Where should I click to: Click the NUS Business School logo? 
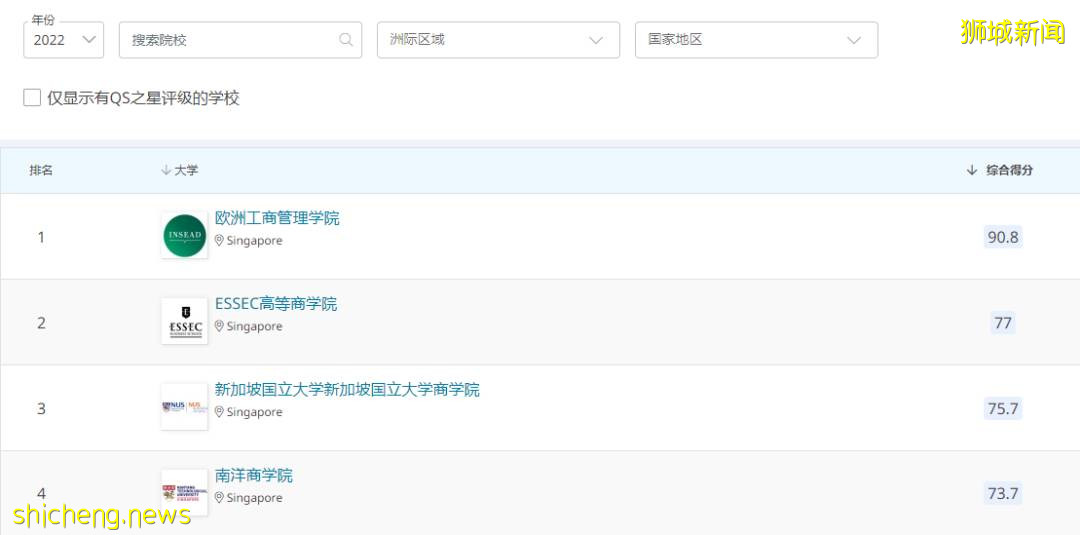pos(185,407)
